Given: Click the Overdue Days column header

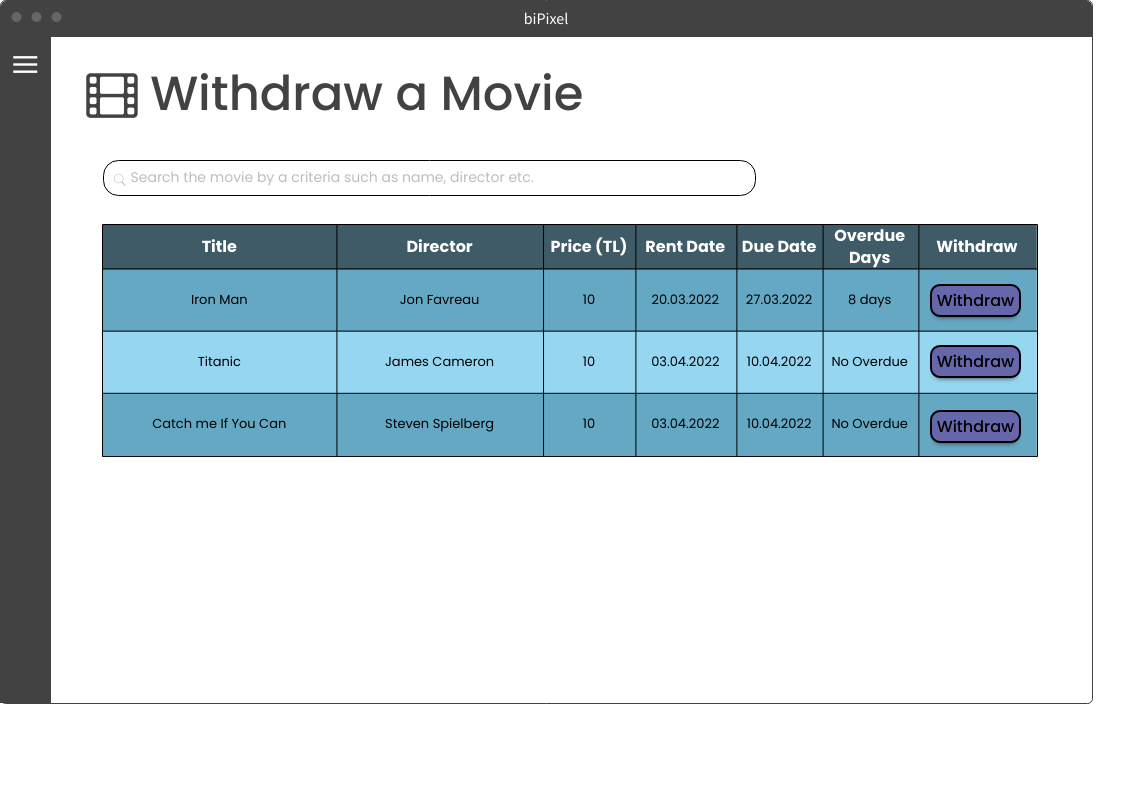Looking at the screenshot, I should pos(871,247).
